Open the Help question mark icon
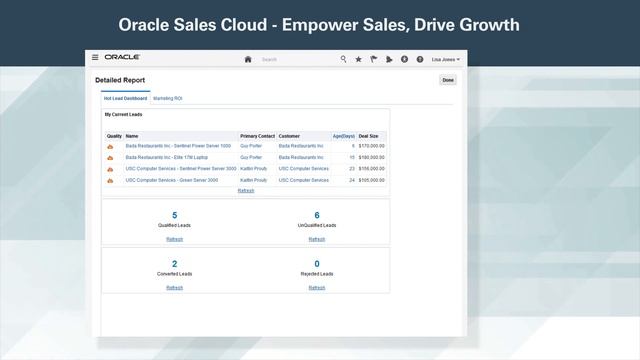 click(x=420, y=59)
